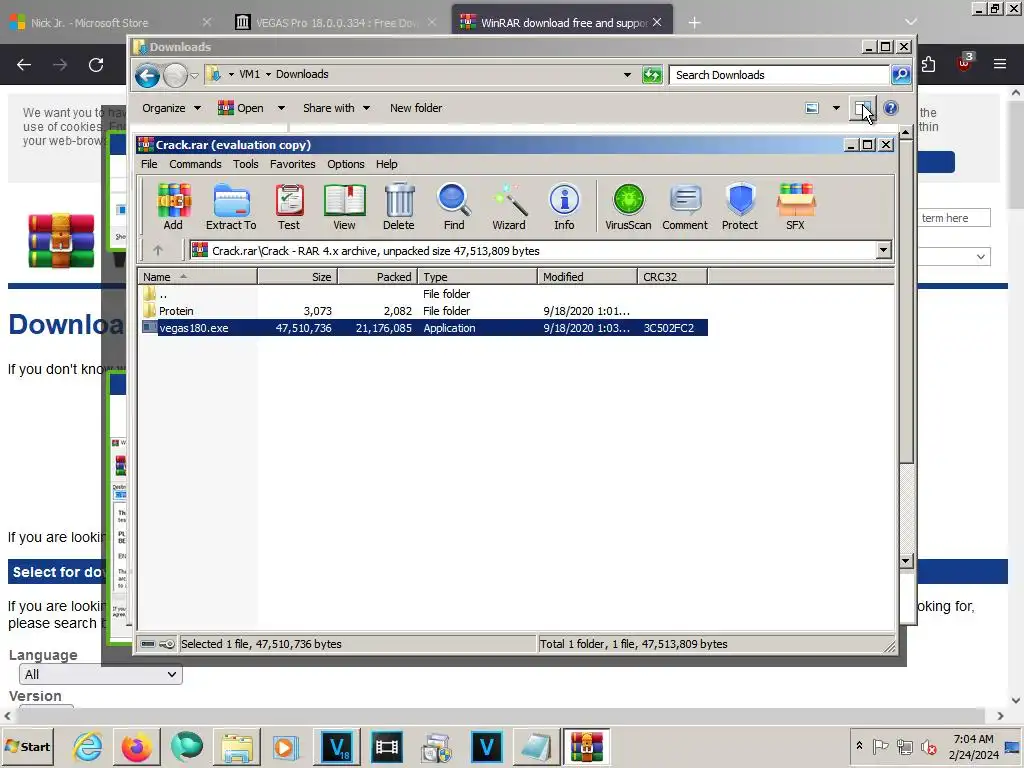Click the list all tabs chevron

tap(910, 22)
